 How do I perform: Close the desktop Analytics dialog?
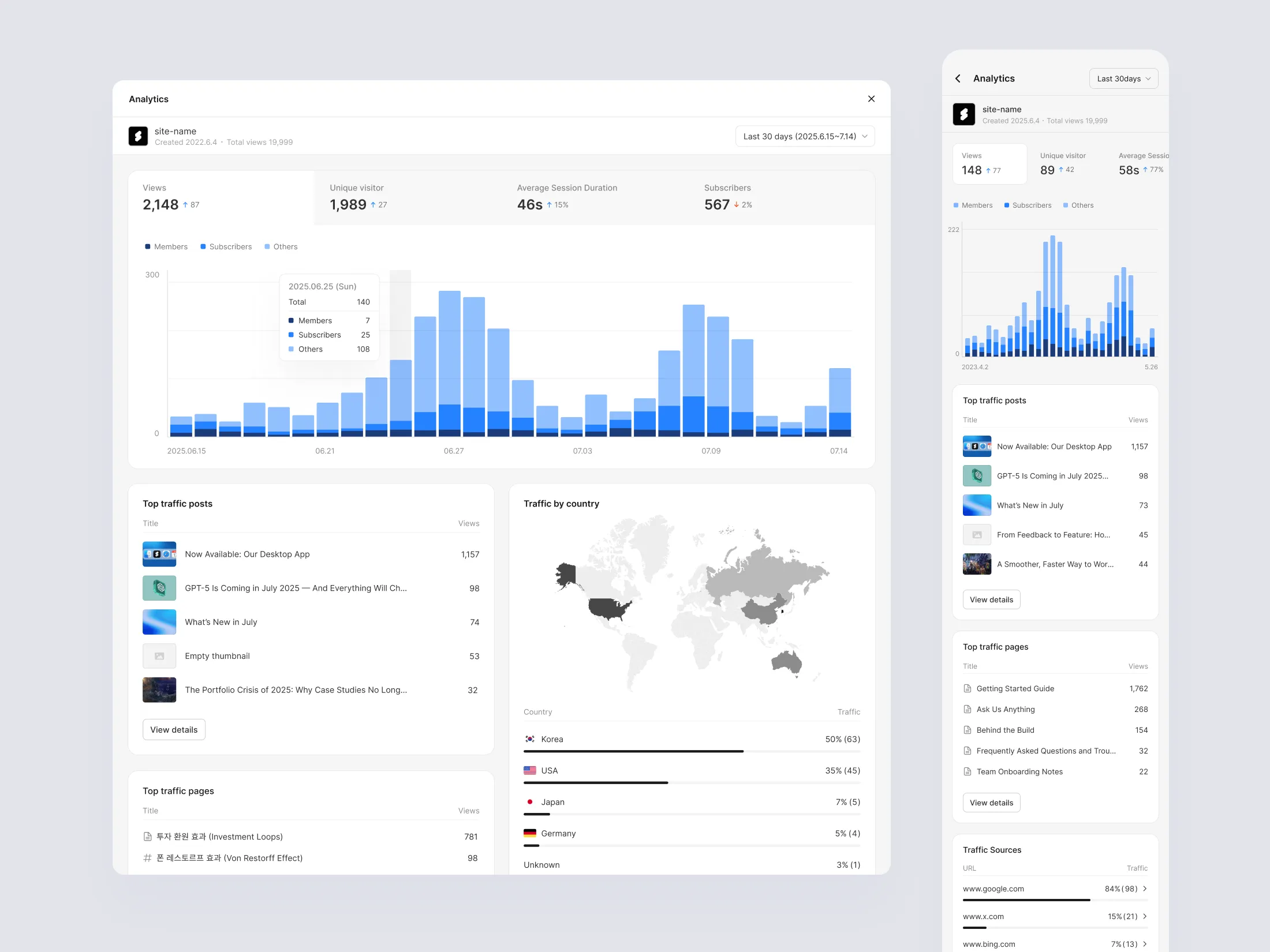point(871,99)
